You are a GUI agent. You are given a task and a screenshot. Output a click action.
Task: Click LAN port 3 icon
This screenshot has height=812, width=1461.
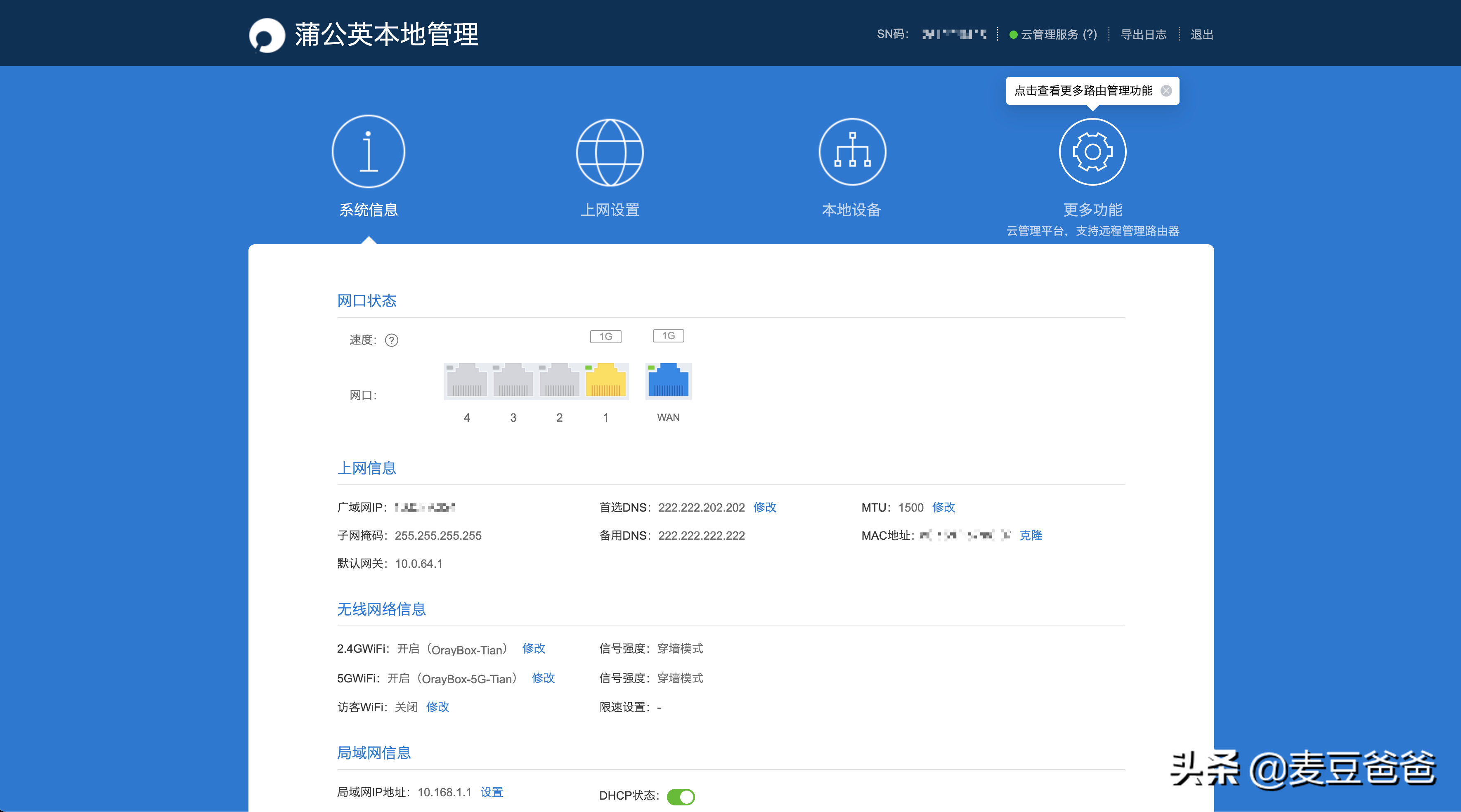coord(513,381)
